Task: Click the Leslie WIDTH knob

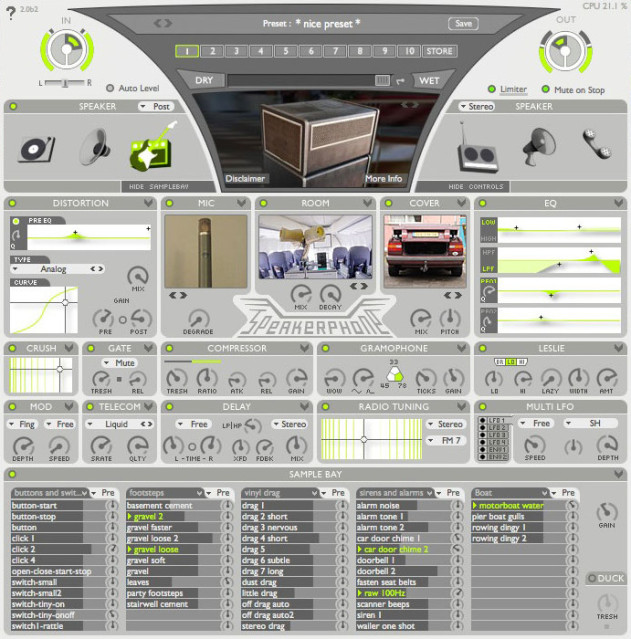Action: pos(578,378)
